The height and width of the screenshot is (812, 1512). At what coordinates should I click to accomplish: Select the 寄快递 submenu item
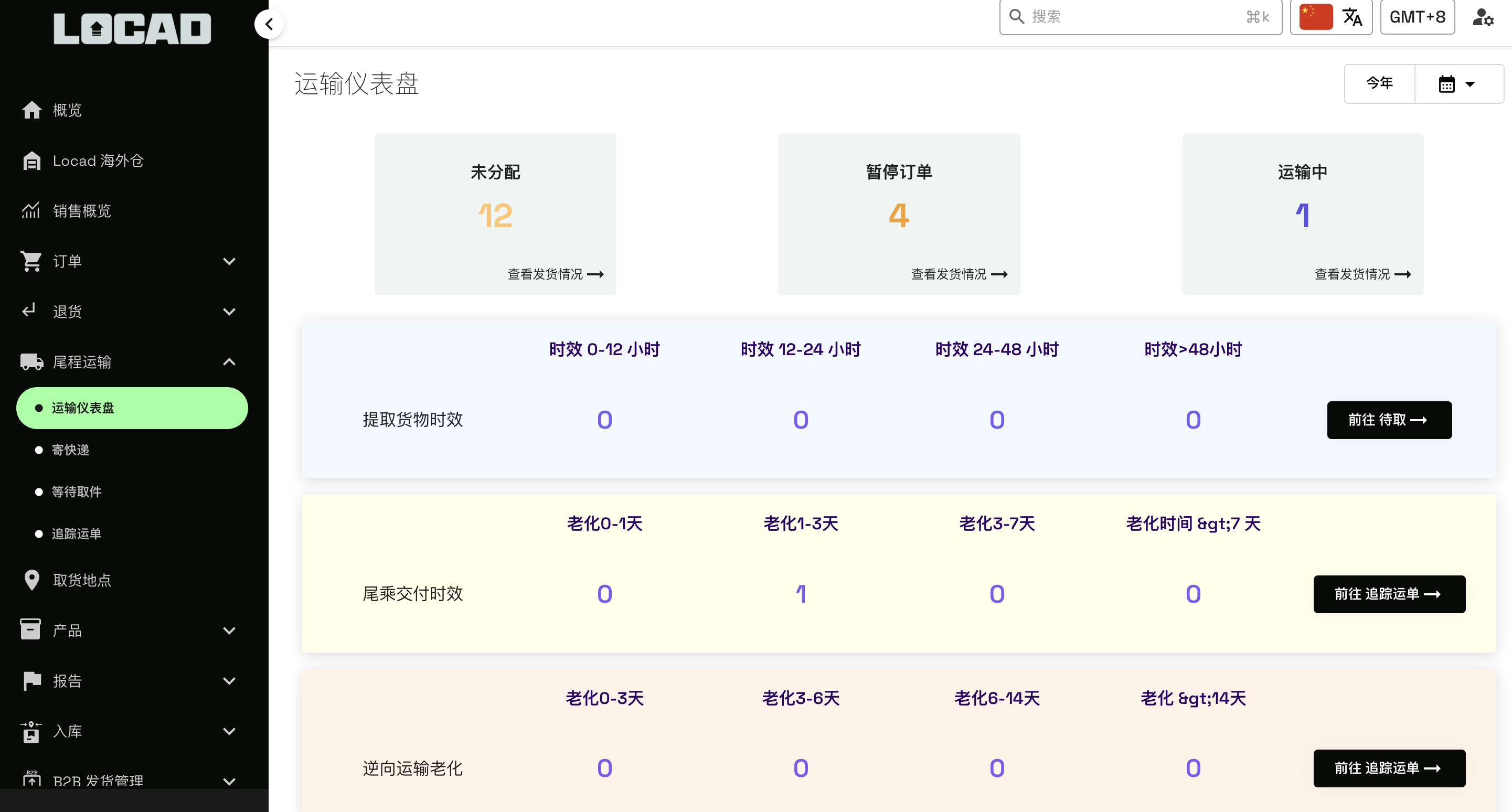click(x=70, y=450)
